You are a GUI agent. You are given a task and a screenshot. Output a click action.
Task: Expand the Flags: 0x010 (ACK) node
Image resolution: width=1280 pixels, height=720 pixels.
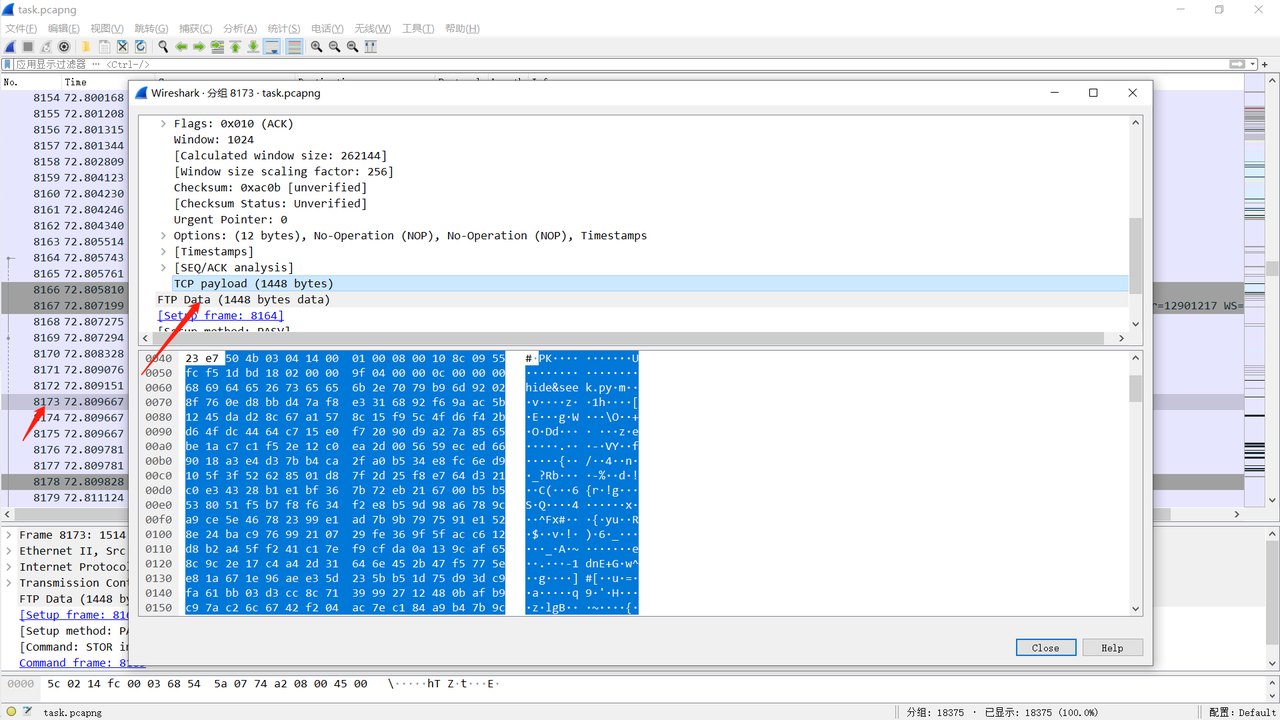click(x=164, y=124)
